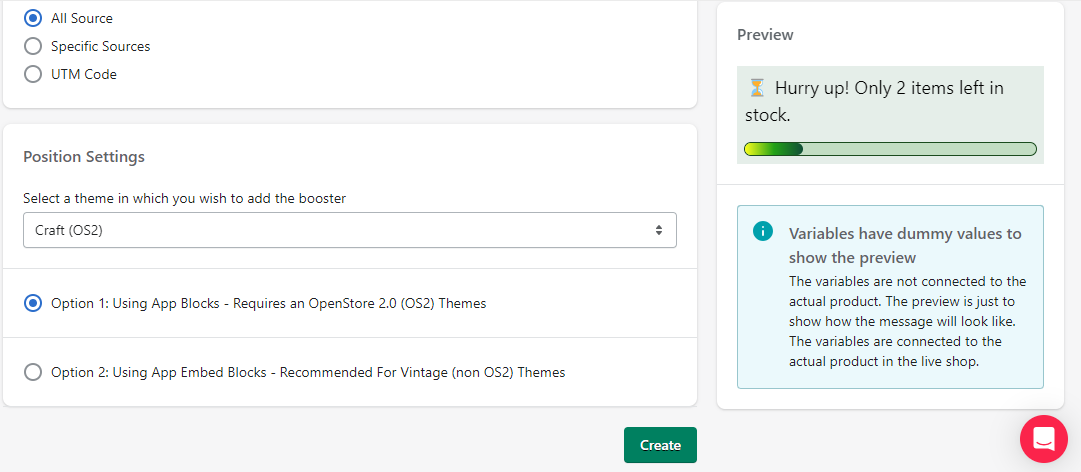Screen dimensions: 1081x472
Task: Select the All Source radio button
Action: pyautogui.click(x=32, y=18)
